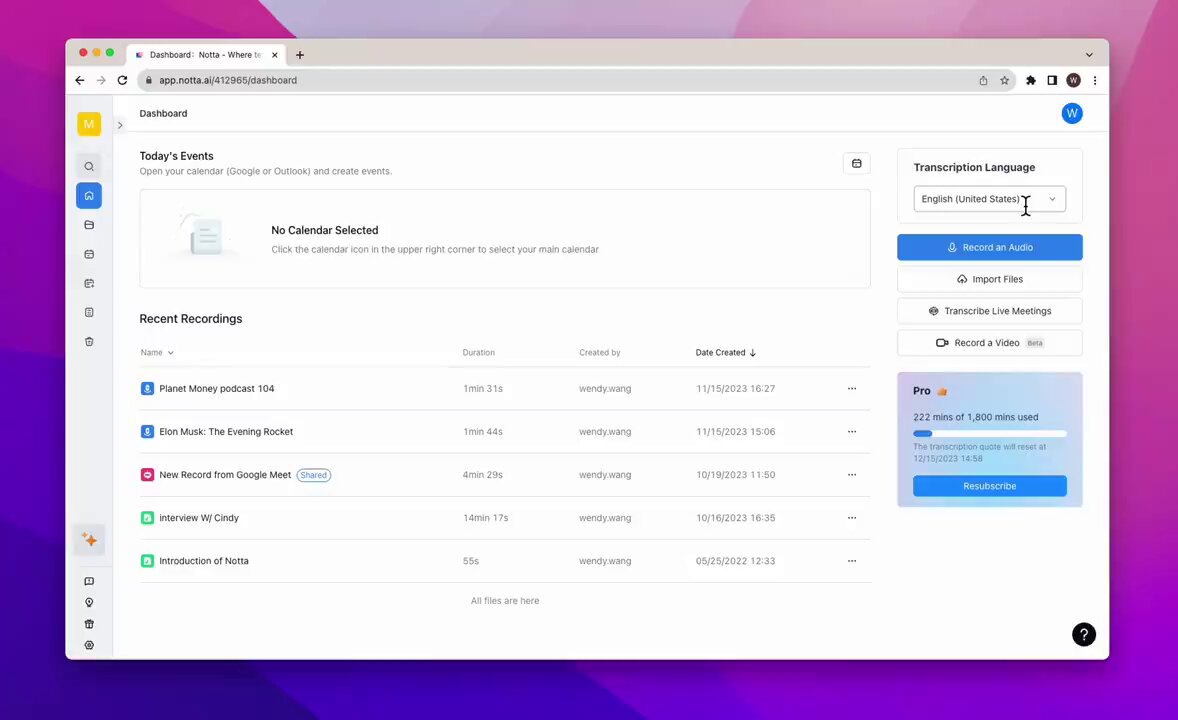Click the transcription minutes usage progress bar
This screenshot has height=720, width=1178.
pyautogui.click(x=989, y=434)
